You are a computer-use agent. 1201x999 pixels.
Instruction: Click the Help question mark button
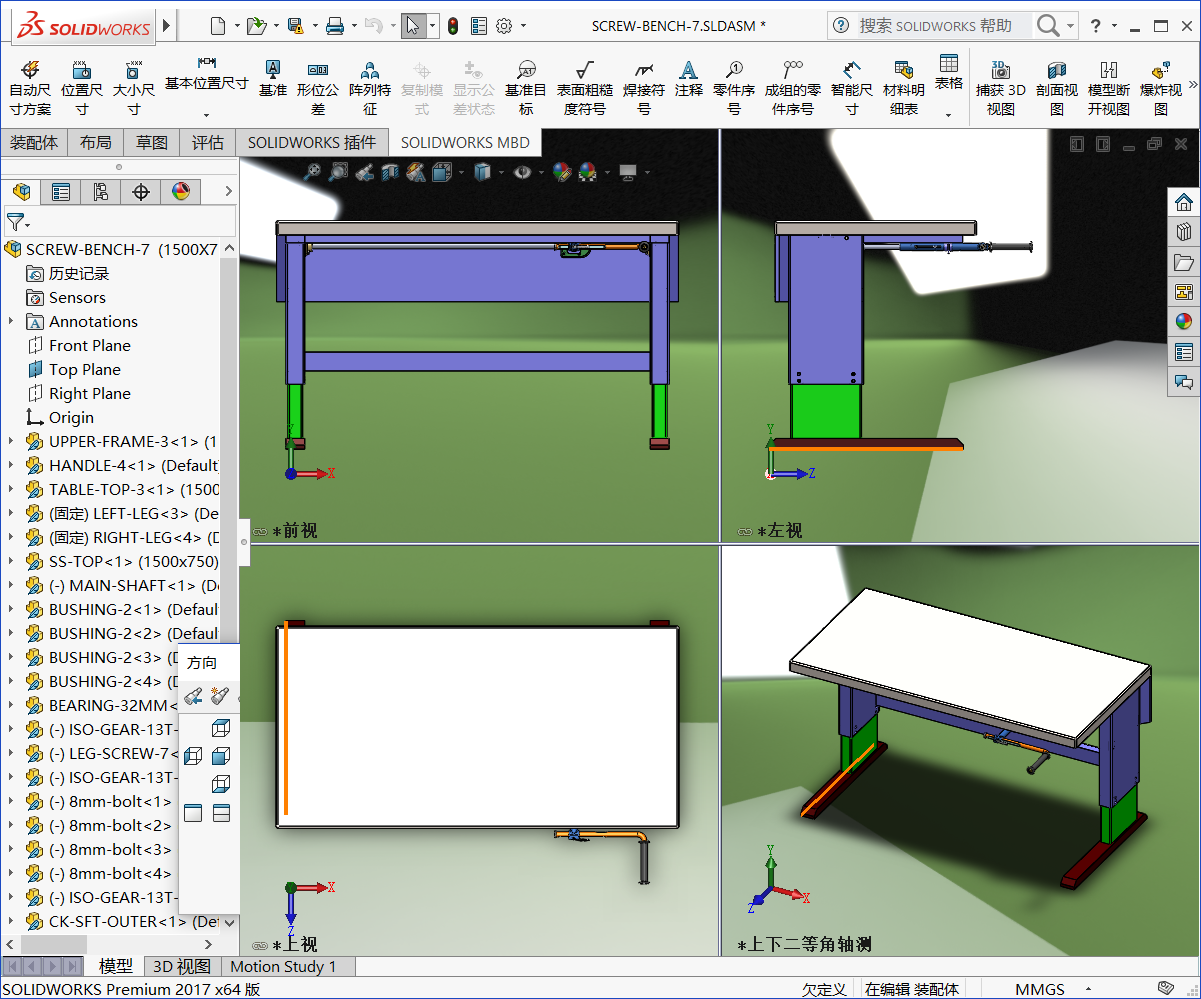coord(1096,24)
